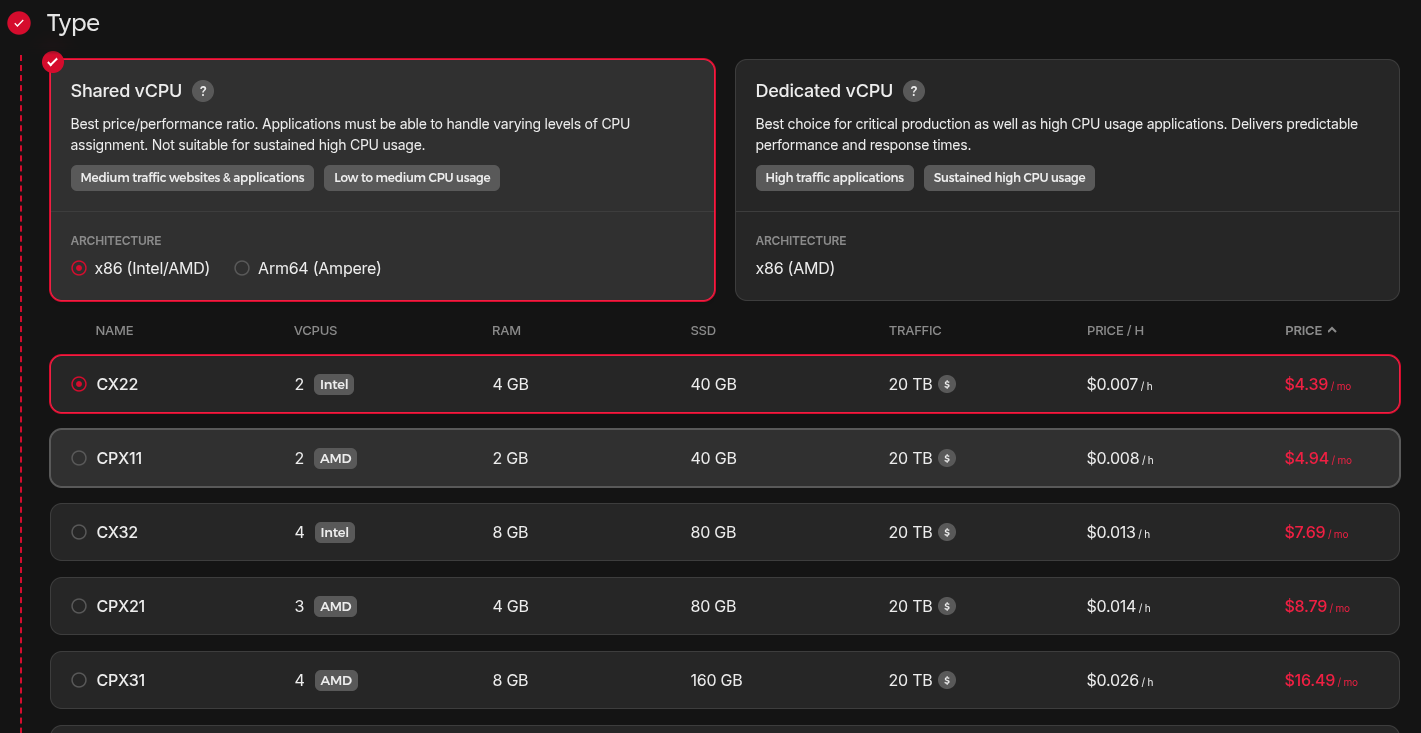Click the dollar traffic icon in CX22 row
The width and height of the screenshot is (1421, 733).
(x=947, y=384)
